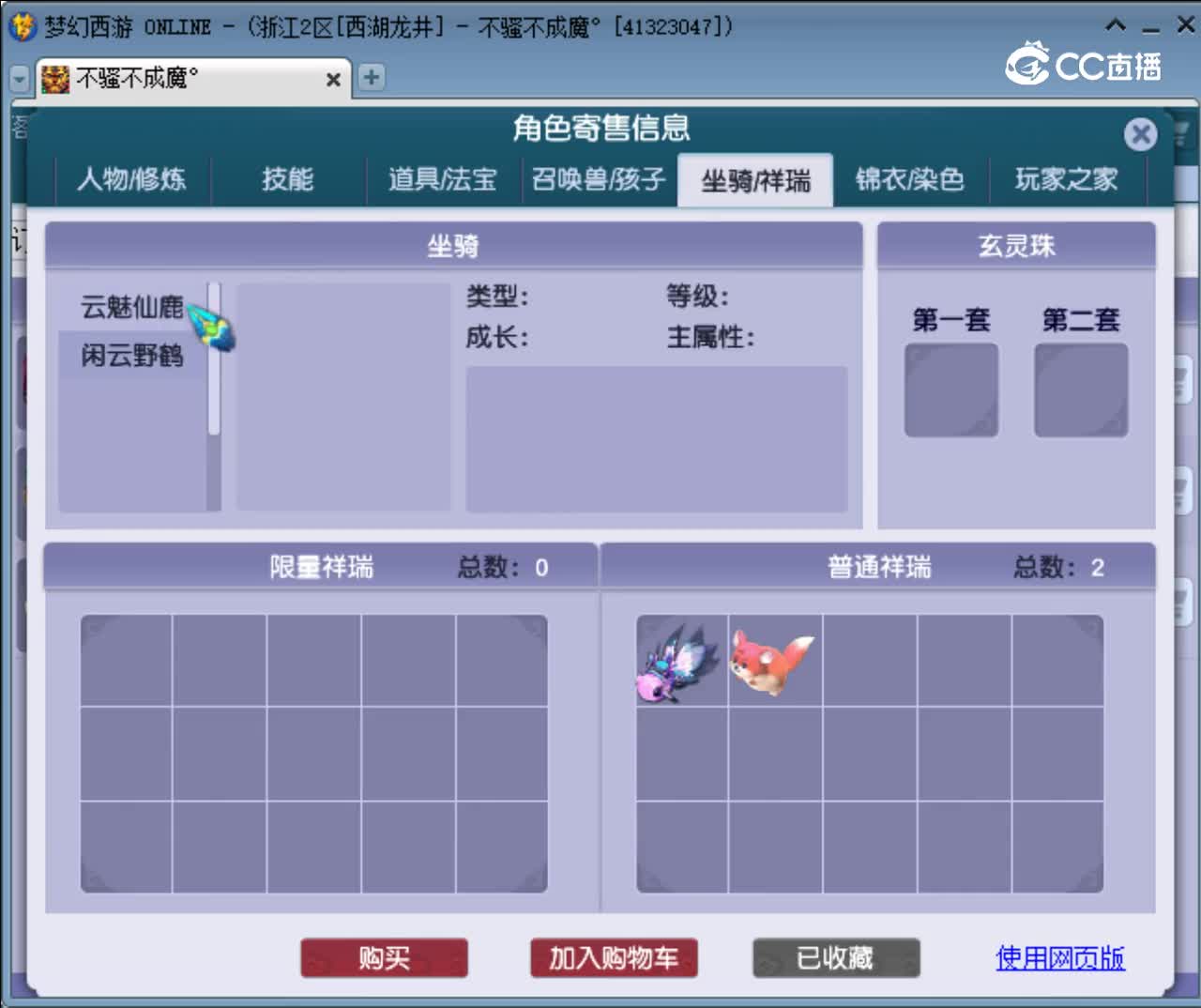Minimize the game window

(x=1151, y=28)
